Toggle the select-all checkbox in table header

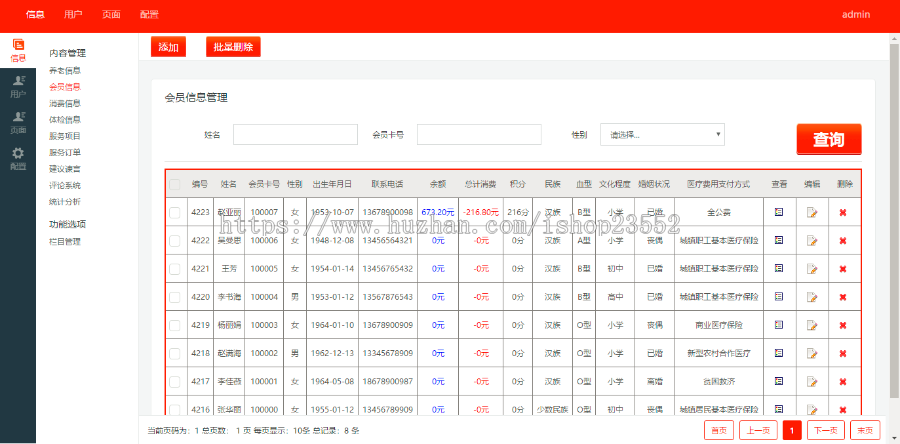click(x=175, y=184)
